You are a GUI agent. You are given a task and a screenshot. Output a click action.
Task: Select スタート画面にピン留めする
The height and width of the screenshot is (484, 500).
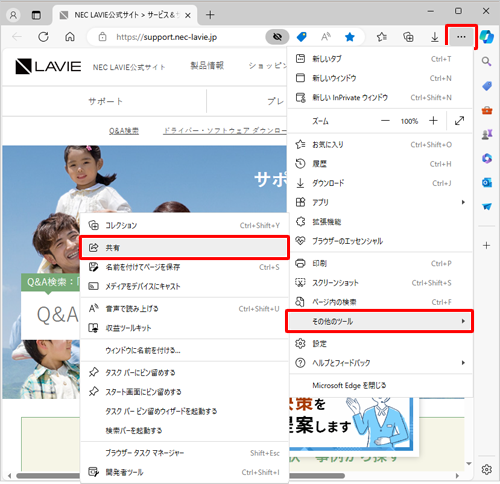(184, 392)
